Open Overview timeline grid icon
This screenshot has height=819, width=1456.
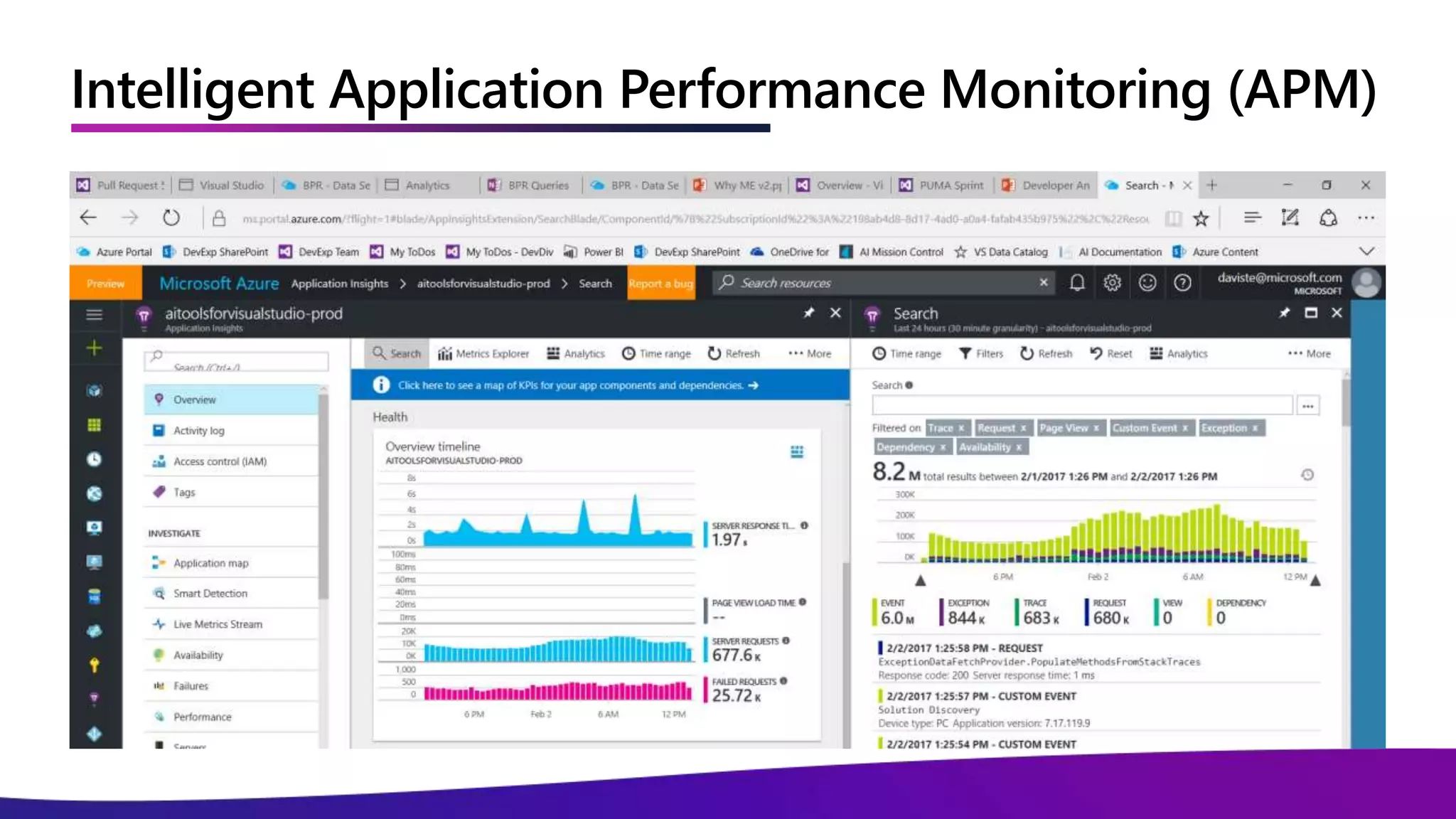pyautogui.click(x=797, y=451)
